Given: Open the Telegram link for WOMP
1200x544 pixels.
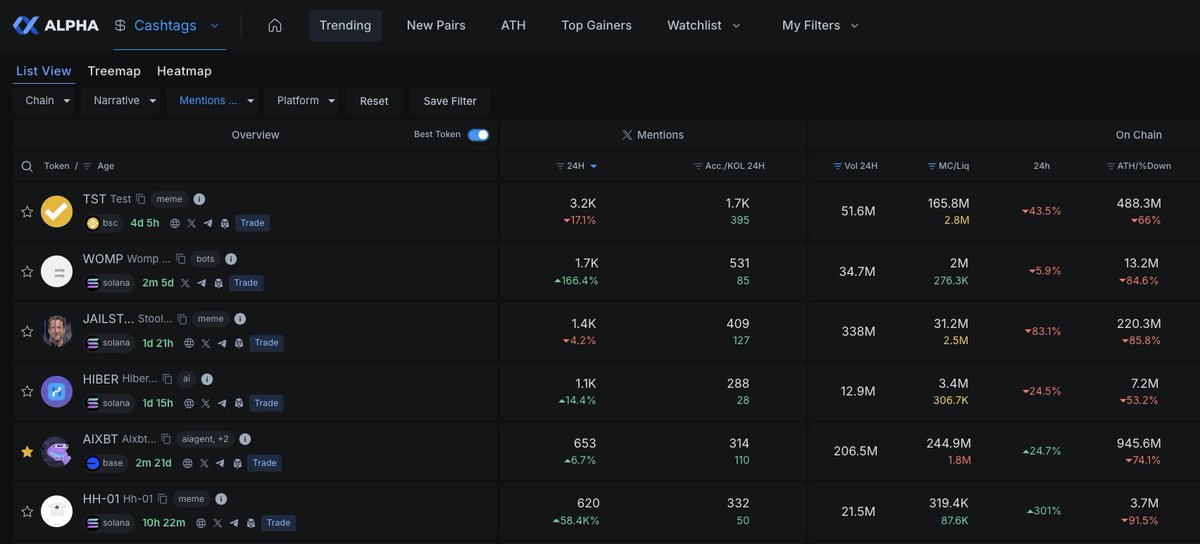Looking at the screenshot, I should 201,283.
